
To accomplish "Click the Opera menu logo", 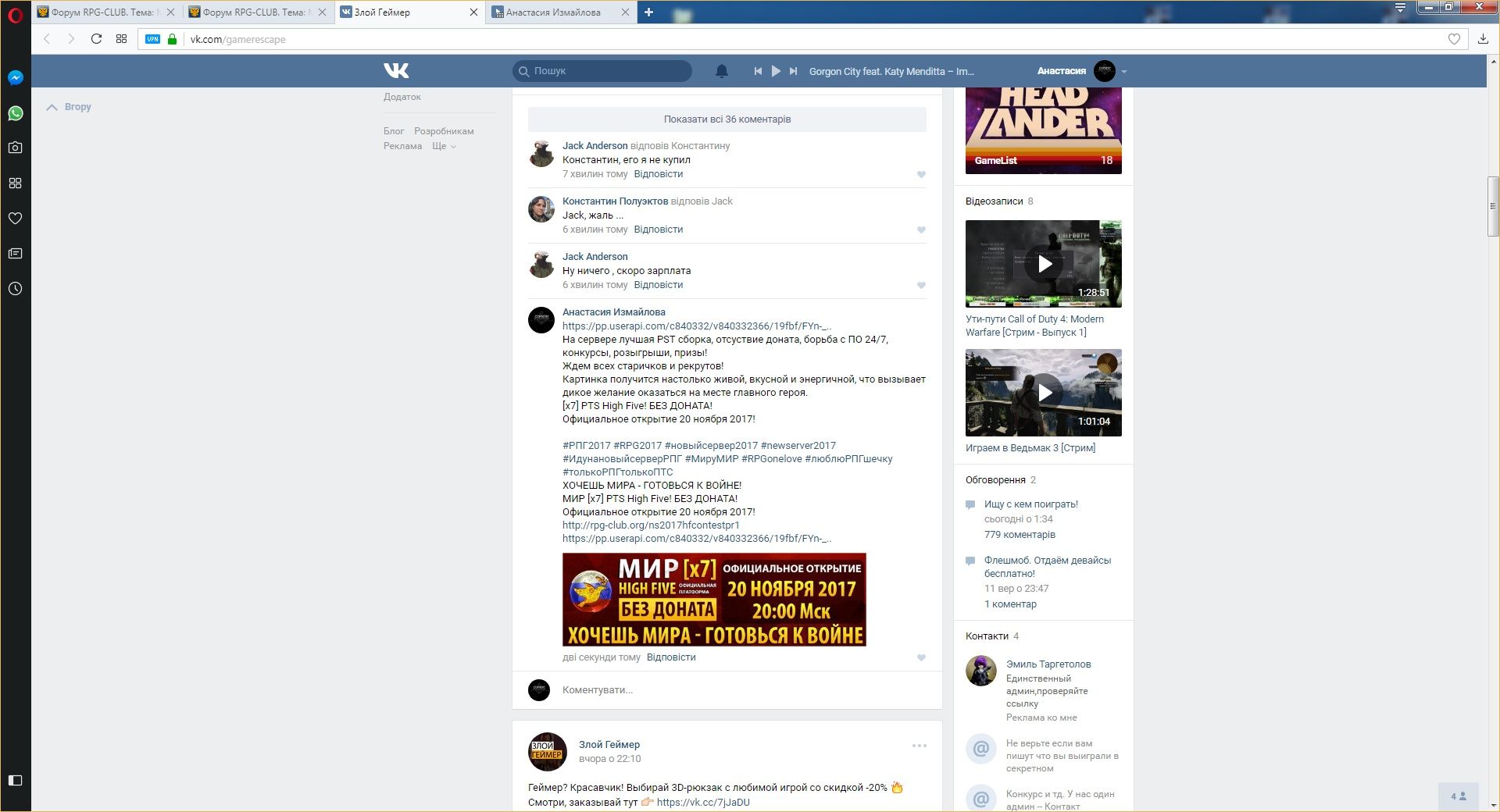I will tap(15, 14).
